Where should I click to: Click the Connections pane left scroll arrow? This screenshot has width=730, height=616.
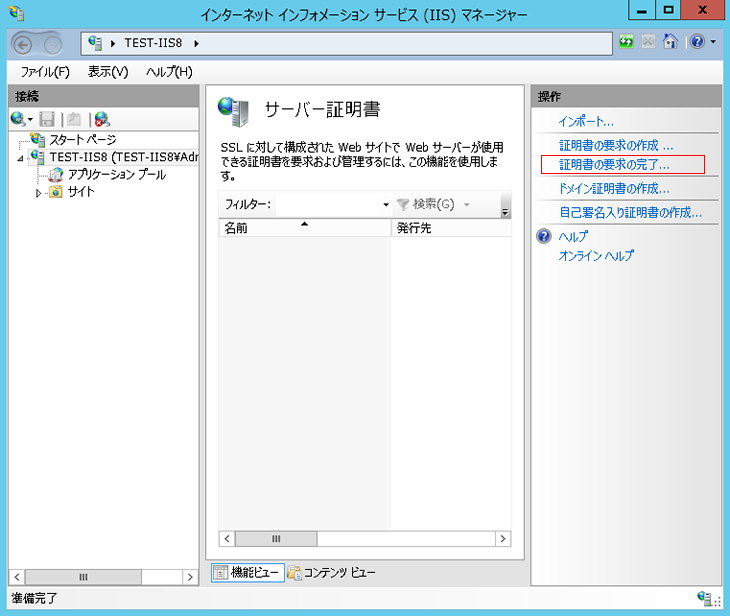[x=17, y=577]
